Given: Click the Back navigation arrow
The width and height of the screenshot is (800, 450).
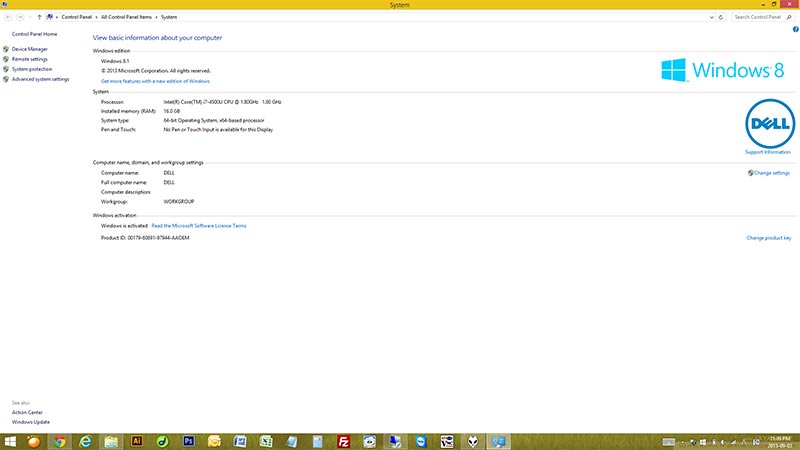Looking at the screenshot, I should (x=8, y=17).
